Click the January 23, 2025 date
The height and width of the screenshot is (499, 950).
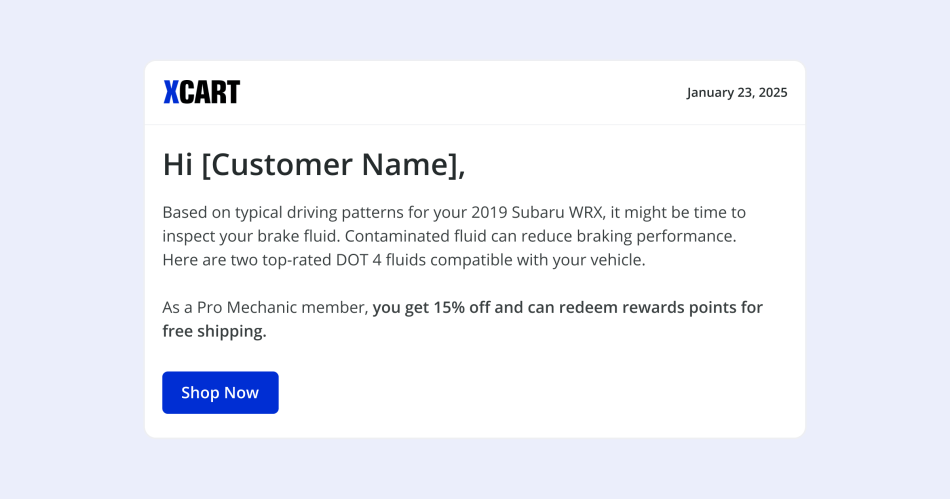tap(737, 92)
